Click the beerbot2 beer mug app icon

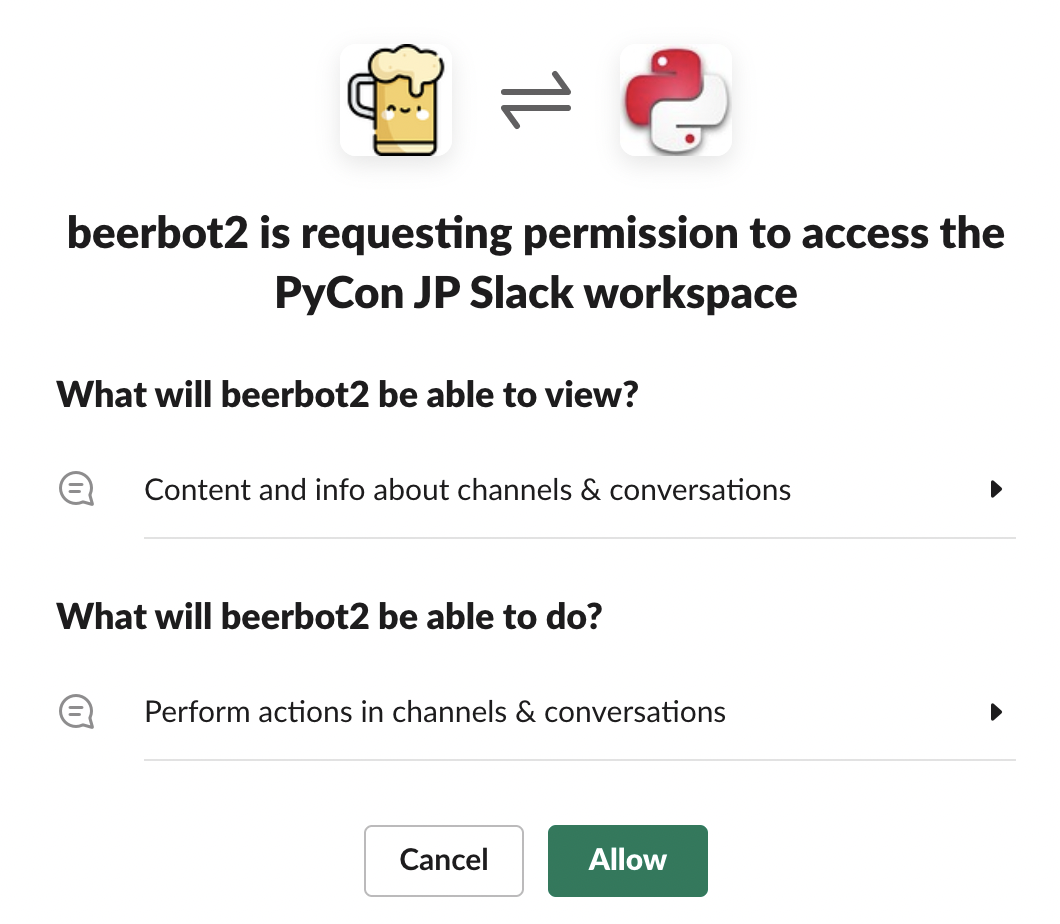(395, 99)
